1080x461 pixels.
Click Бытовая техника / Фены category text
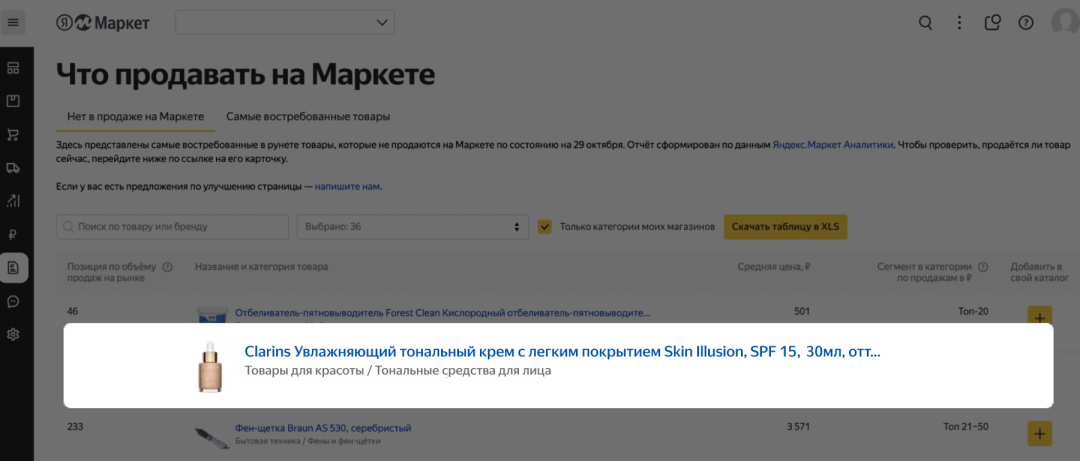point(308,441)
